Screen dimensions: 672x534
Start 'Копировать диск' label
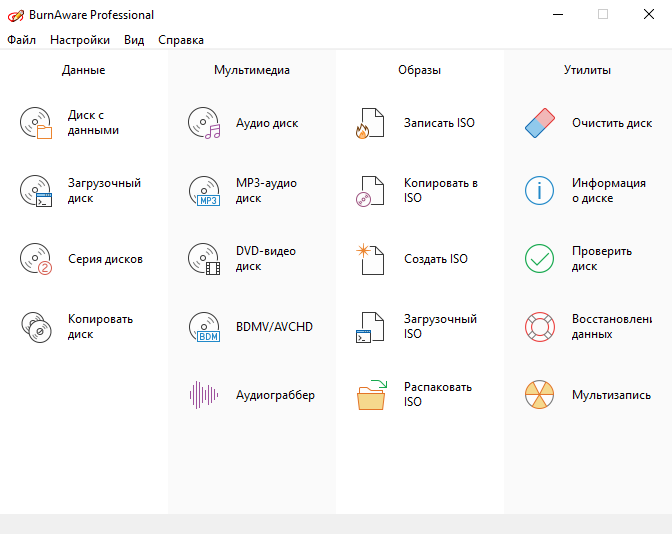100,327
